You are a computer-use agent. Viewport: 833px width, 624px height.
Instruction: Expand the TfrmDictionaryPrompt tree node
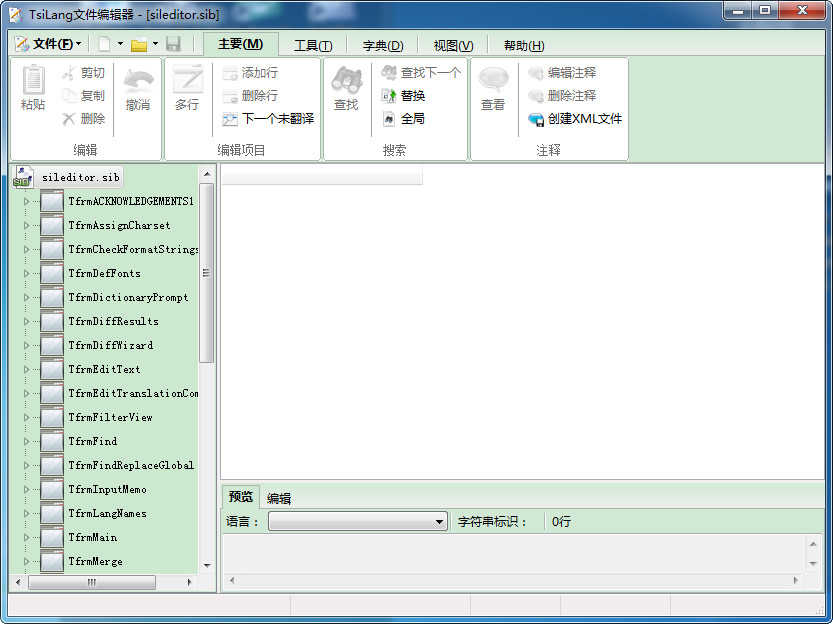coord(26,297)
